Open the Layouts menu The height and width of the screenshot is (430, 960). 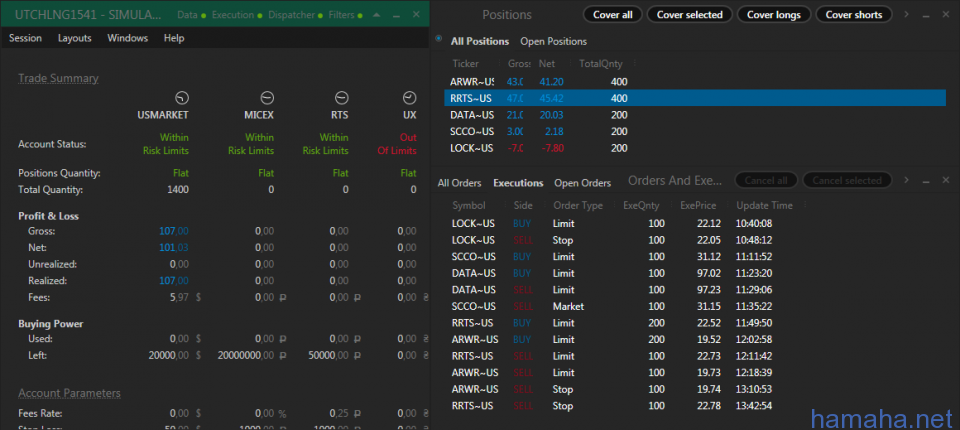(75, 38)
